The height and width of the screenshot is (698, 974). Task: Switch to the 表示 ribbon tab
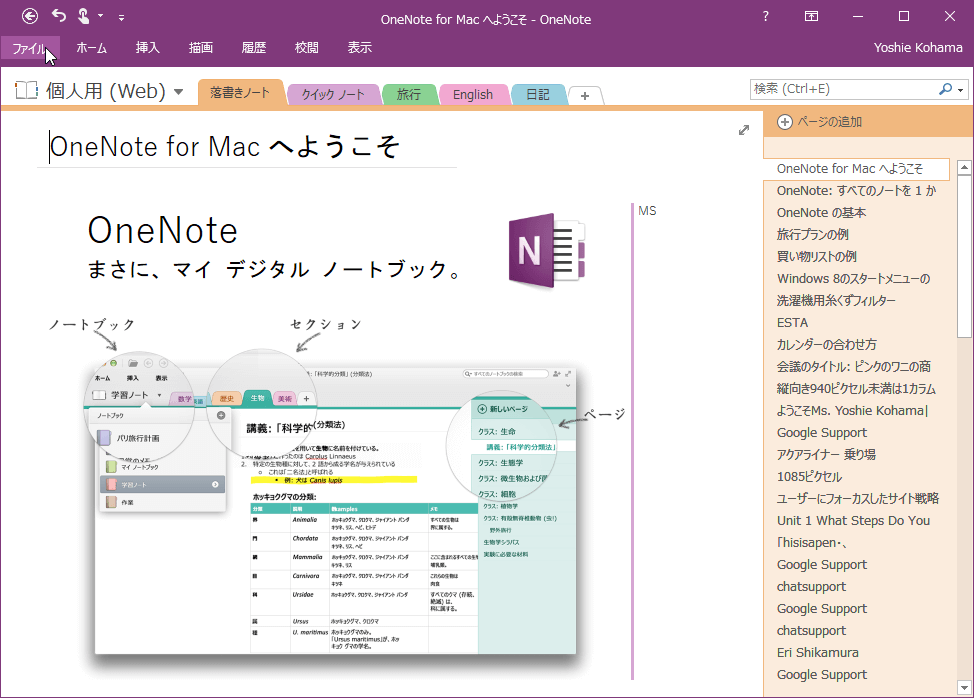coord(360,48)
